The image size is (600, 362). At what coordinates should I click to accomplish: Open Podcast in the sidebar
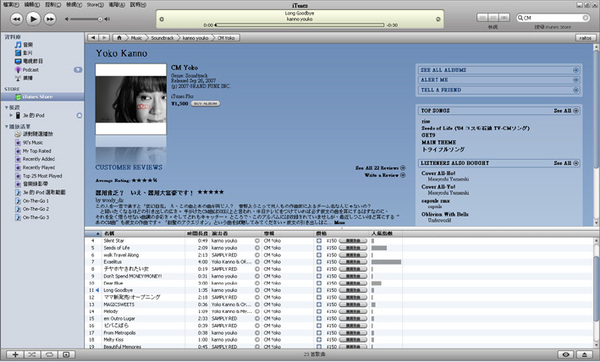(31, 70)
